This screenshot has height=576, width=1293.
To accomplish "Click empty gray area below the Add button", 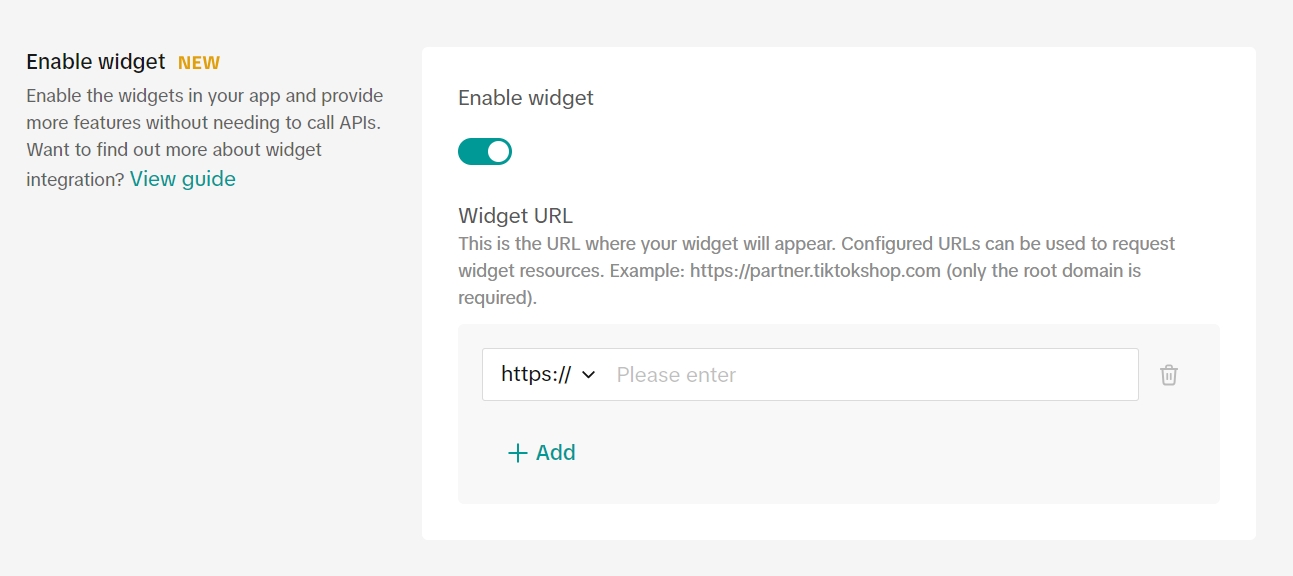I will (838, 486).
